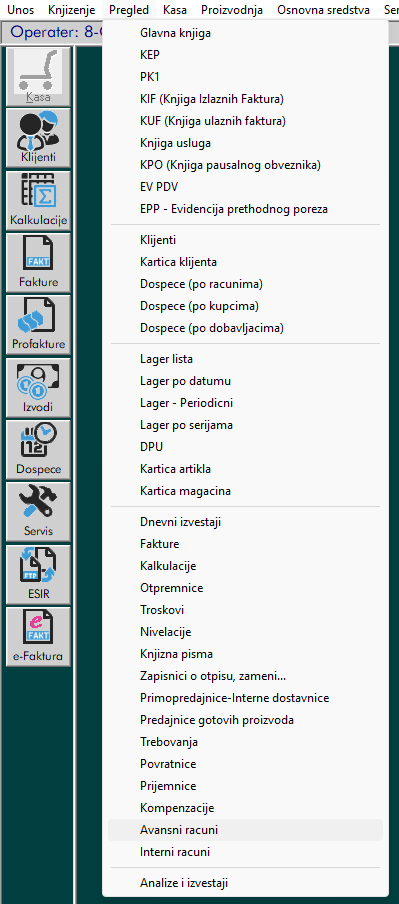The width and height of the screenshot is (399, 904).
Task: Select Kartica magacina entry
Action: (x=245, y=491)
